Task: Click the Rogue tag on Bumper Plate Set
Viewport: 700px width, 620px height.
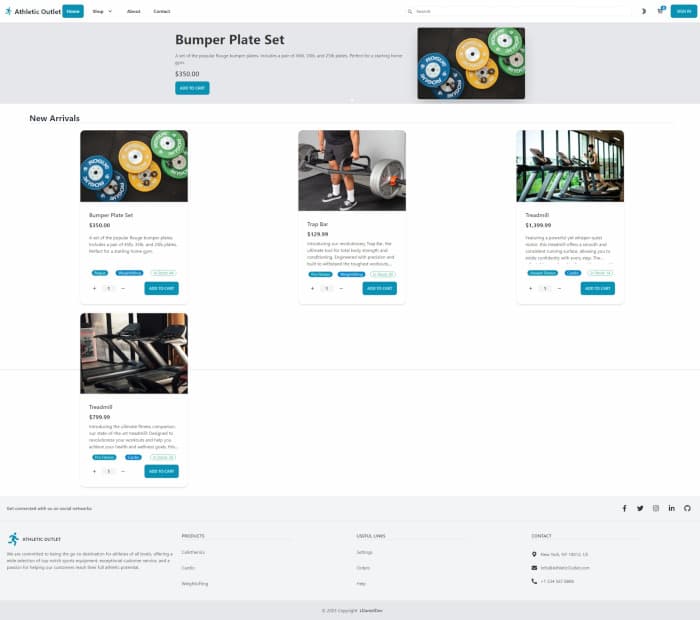Action: [100, 273]
